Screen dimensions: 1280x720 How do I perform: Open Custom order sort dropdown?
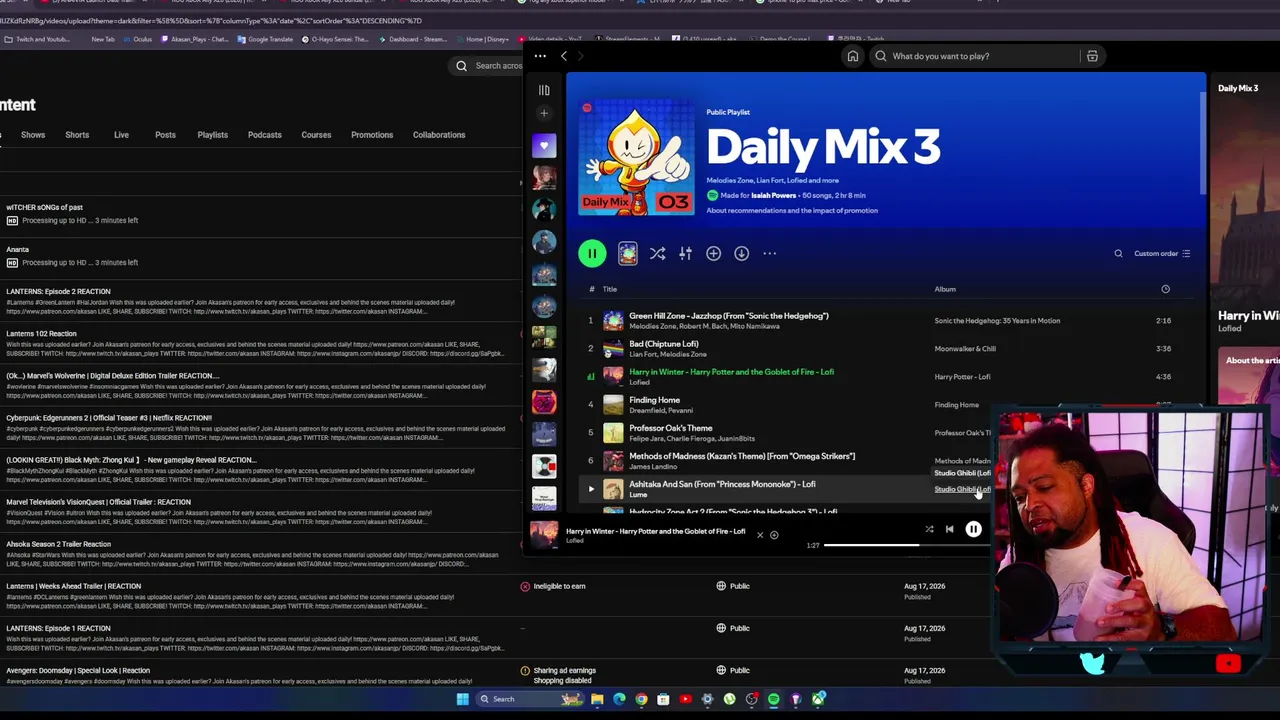1162,254
